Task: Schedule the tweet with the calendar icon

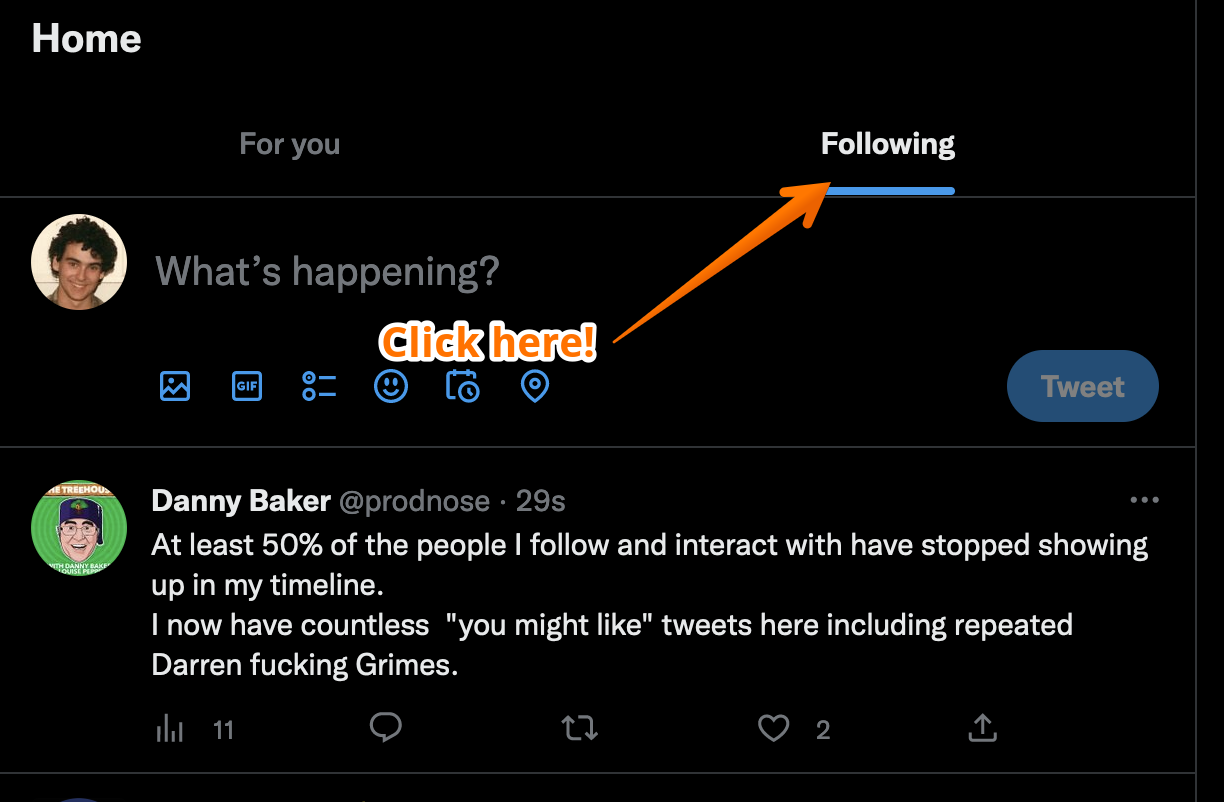Action: (x=462, y=386)
